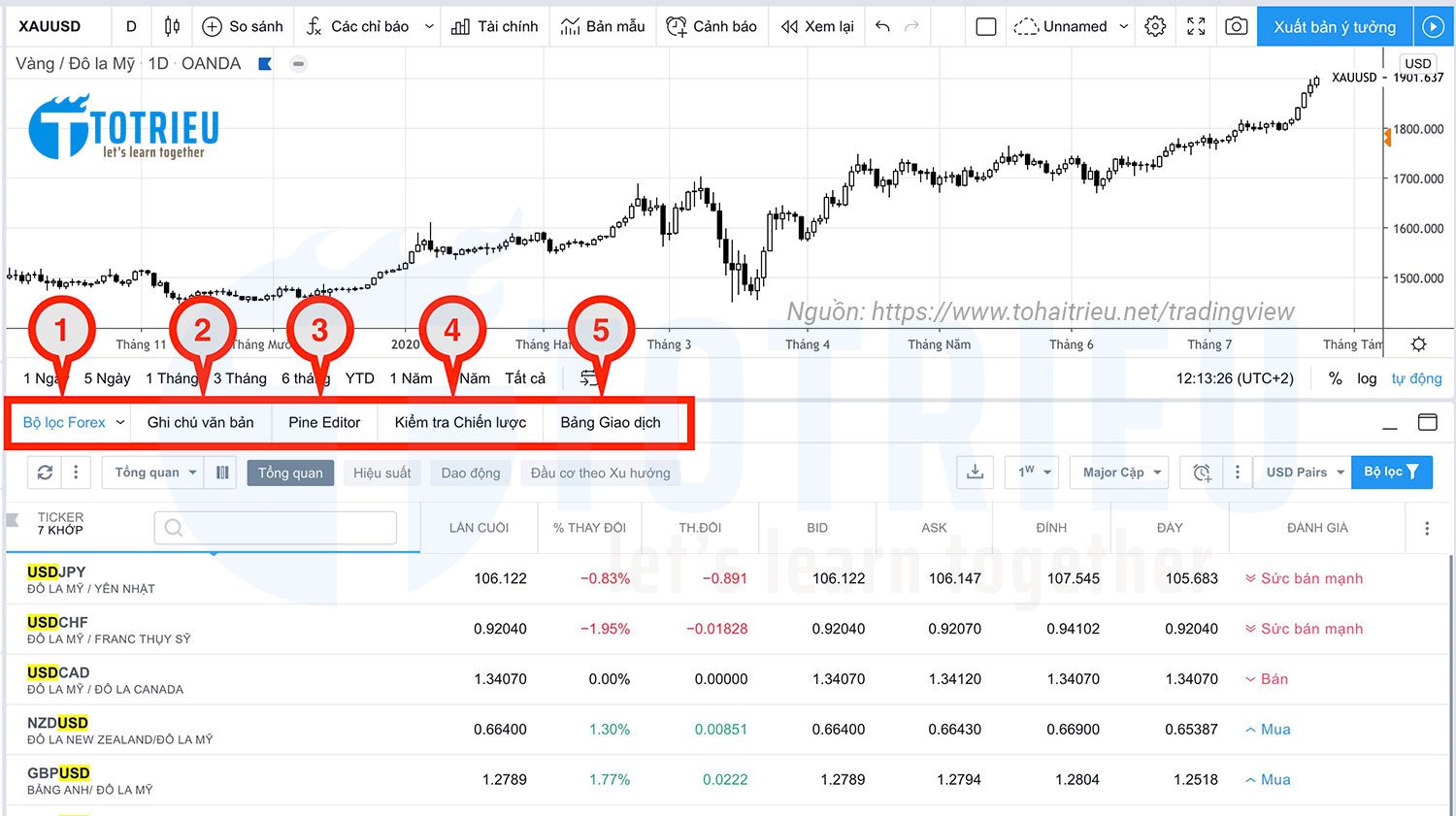Expand the Tổng quan column set dropdown
This screenshot has height=816, width=1456.
tap(155, 473)
